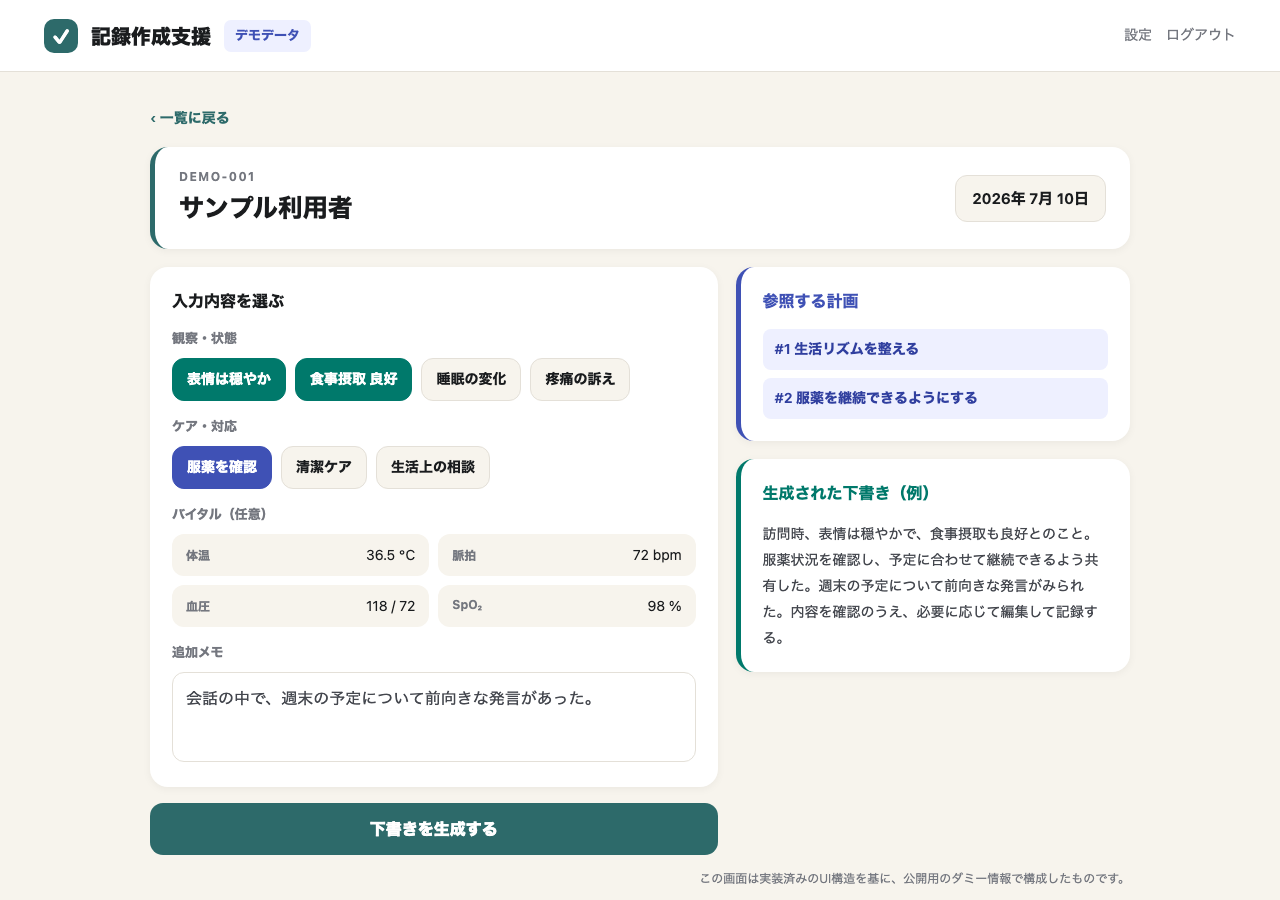The width and height of the screenshot is (1280, 900).
Task: Click the ケア・対応 section label
Action: 204,426
